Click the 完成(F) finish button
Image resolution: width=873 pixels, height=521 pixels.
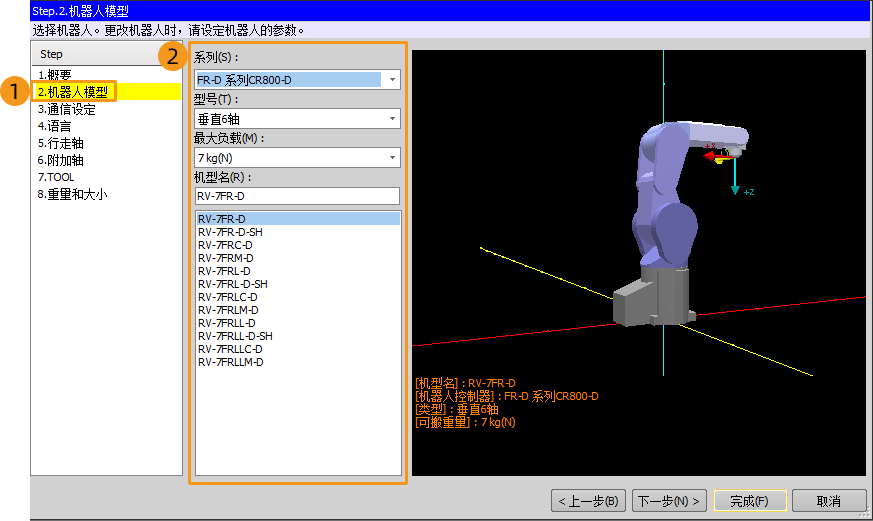coord(749,501)
